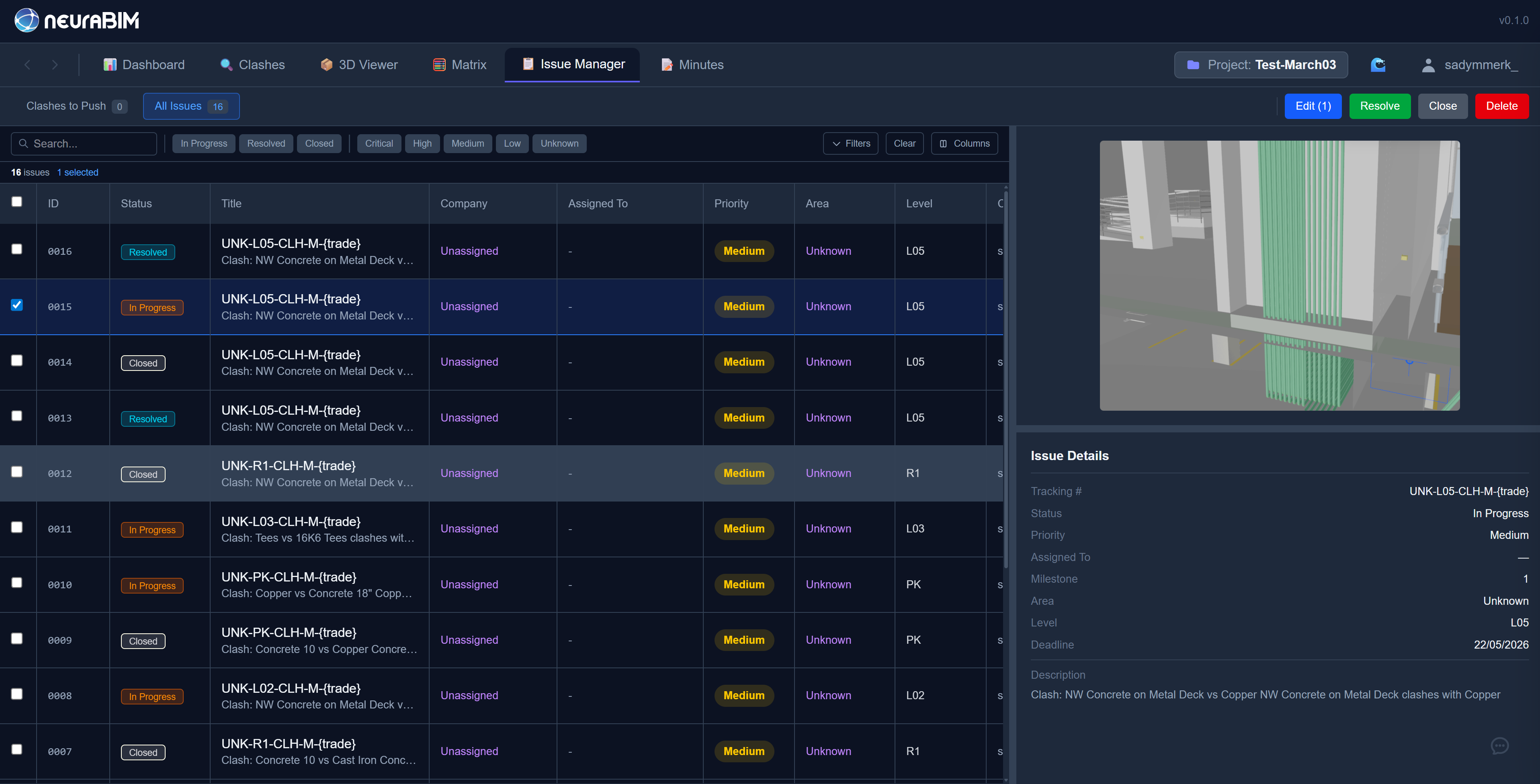Check the box for issue 0016

pos(17,249)
